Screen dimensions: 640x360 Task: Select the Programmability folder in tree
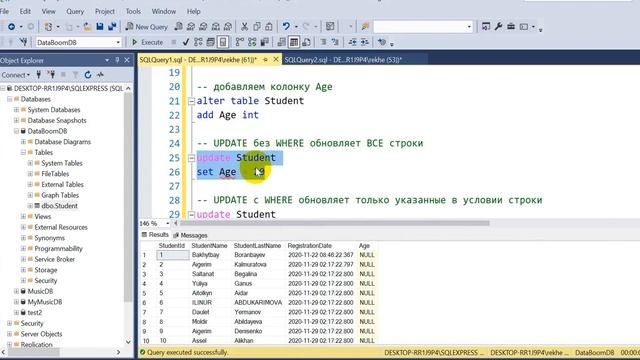[x=58, y=249]
